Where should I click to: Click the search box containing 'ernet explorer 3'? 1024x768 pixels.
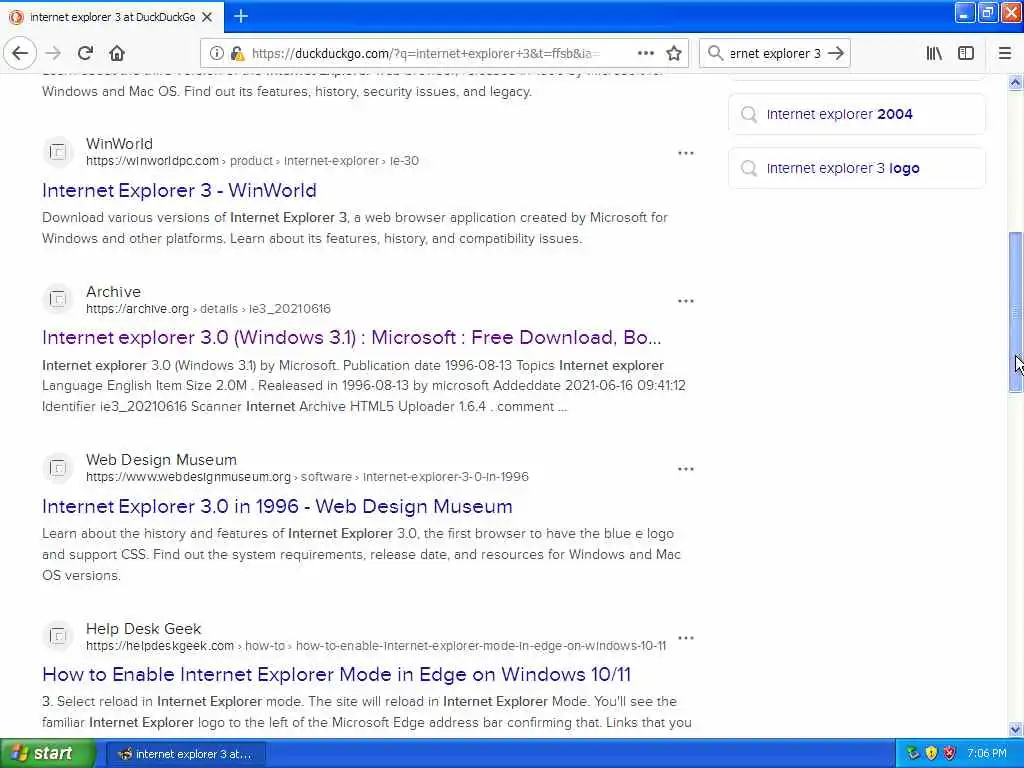pos(774,54)
